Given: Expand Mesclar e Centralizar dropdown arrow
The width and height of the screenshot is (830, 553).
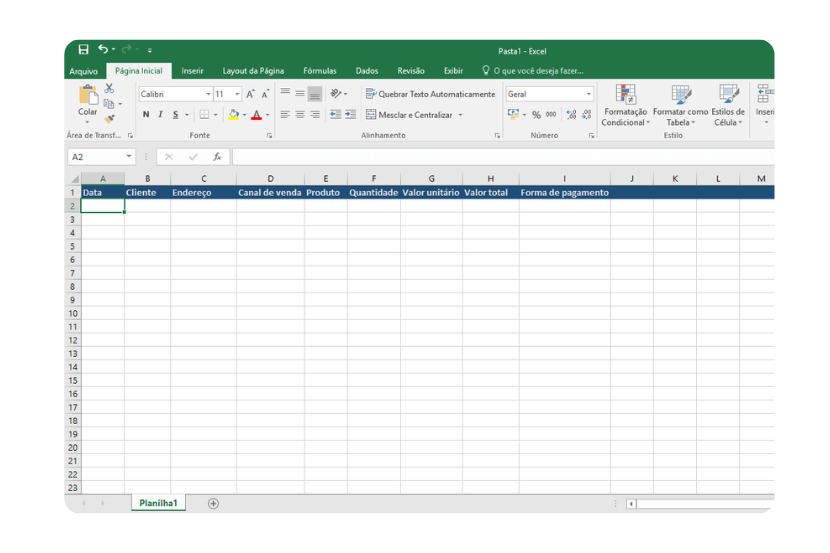Looking at the screenshot, I should pos(461,115).
